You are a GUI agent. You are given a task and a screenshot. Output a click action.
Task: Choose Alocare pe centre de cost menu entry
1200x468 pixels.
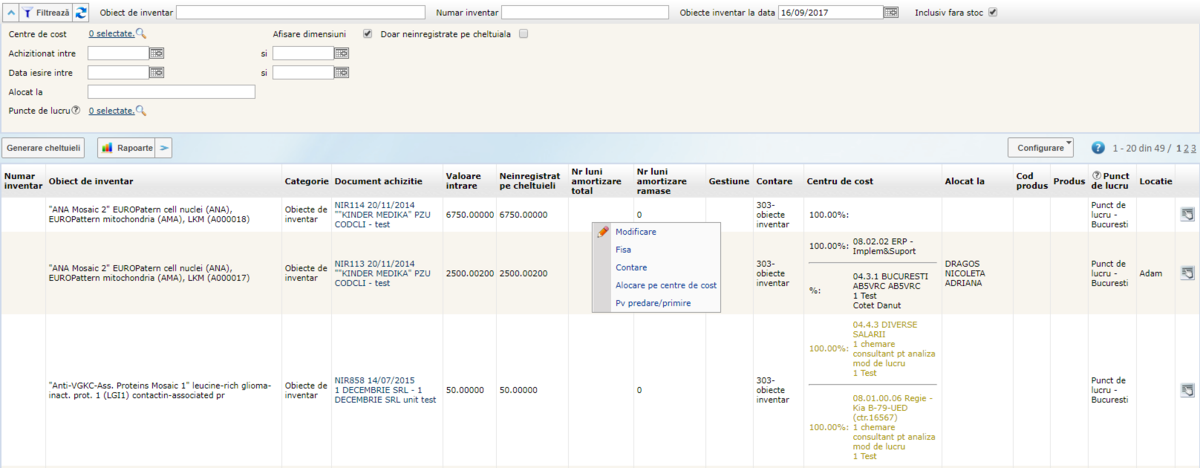(x=666, y=285)
